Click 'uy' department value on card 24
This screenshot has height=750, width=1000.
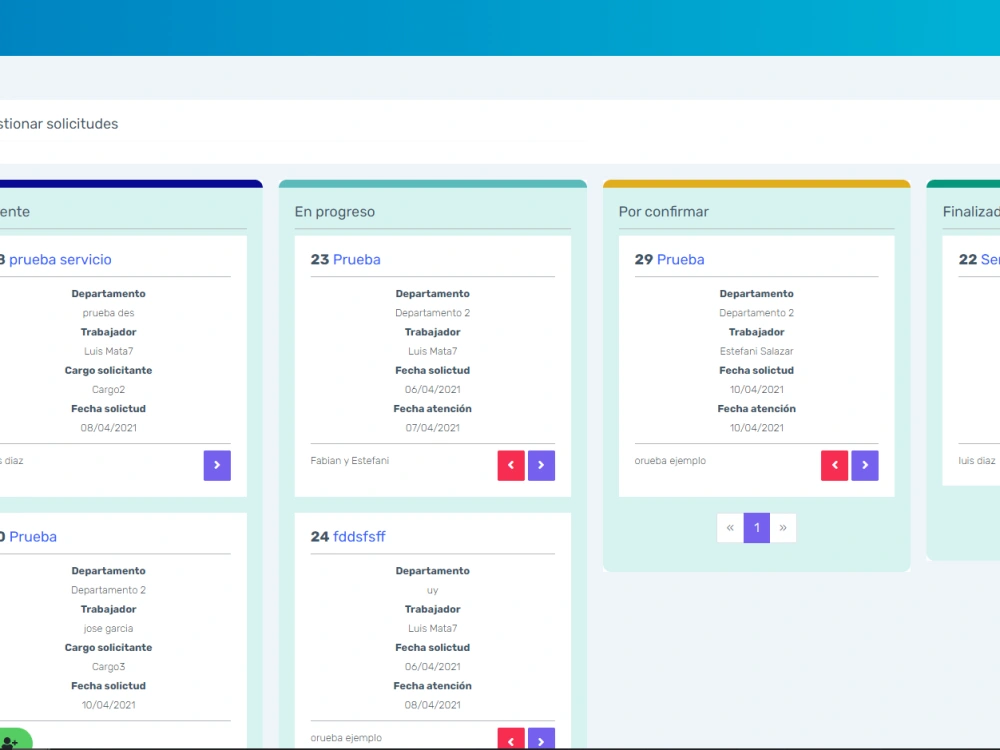coord(432,591)
